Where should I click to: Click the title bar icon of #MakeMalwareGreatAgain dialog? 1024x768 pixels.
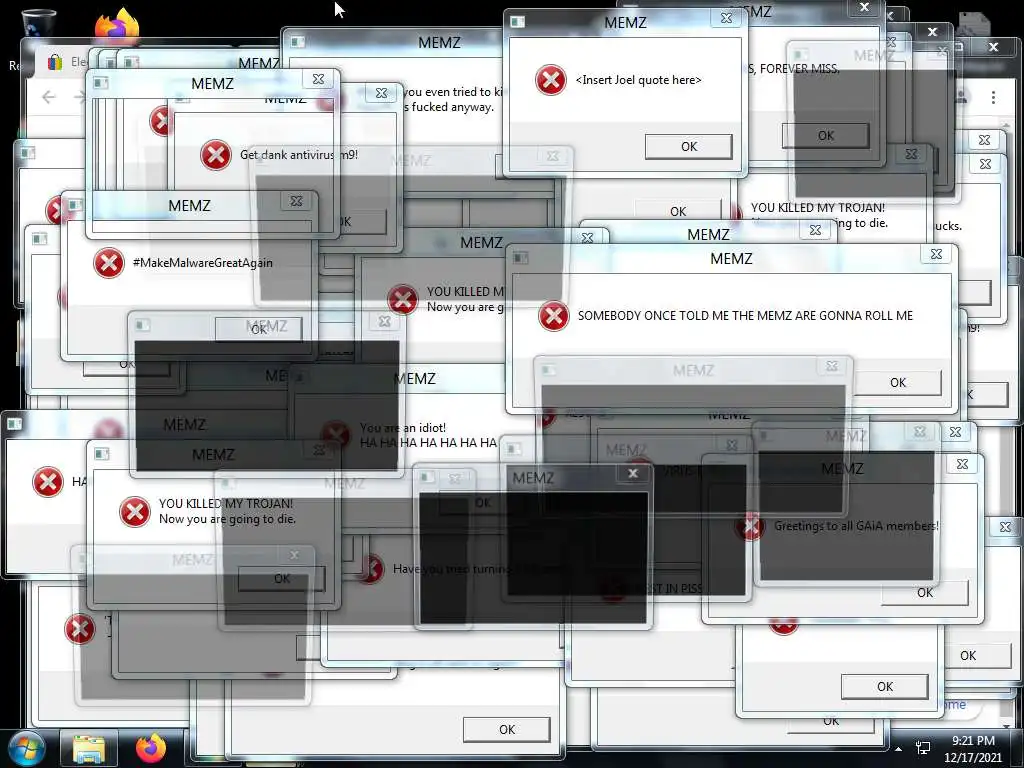pos(76,205)
